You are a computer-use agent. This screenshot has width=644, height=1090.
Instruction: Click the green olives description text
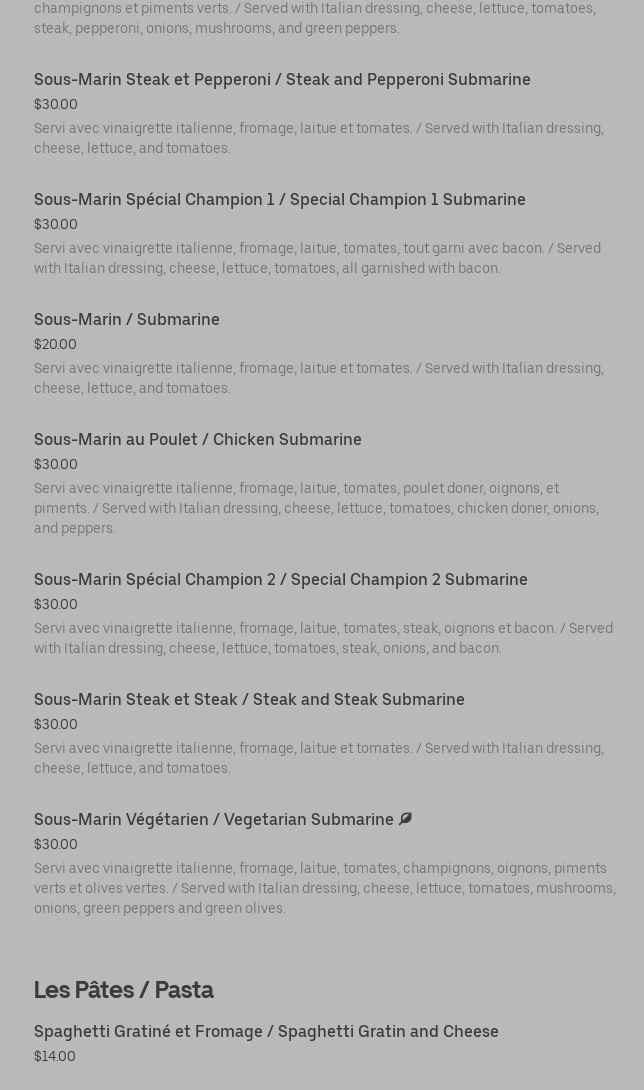tap(324, 888)
